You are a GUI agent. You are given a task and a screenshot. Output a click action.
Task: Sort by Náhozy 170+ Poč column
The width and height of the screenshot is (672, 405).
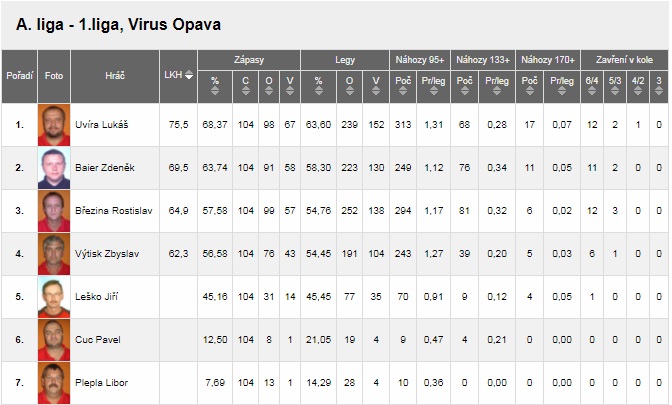point(530,83)
